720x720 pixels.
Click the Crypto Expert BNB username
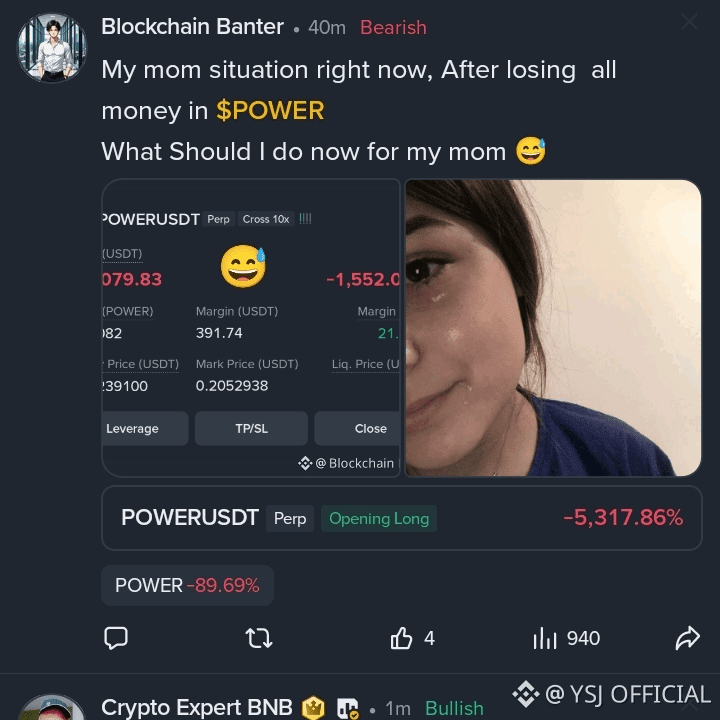coord(197,707)
